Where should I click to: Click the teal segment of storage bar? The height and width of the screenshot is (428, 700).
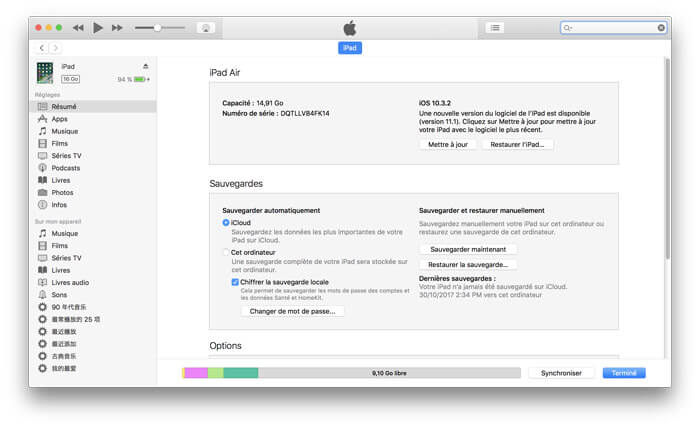pos(241,373)
